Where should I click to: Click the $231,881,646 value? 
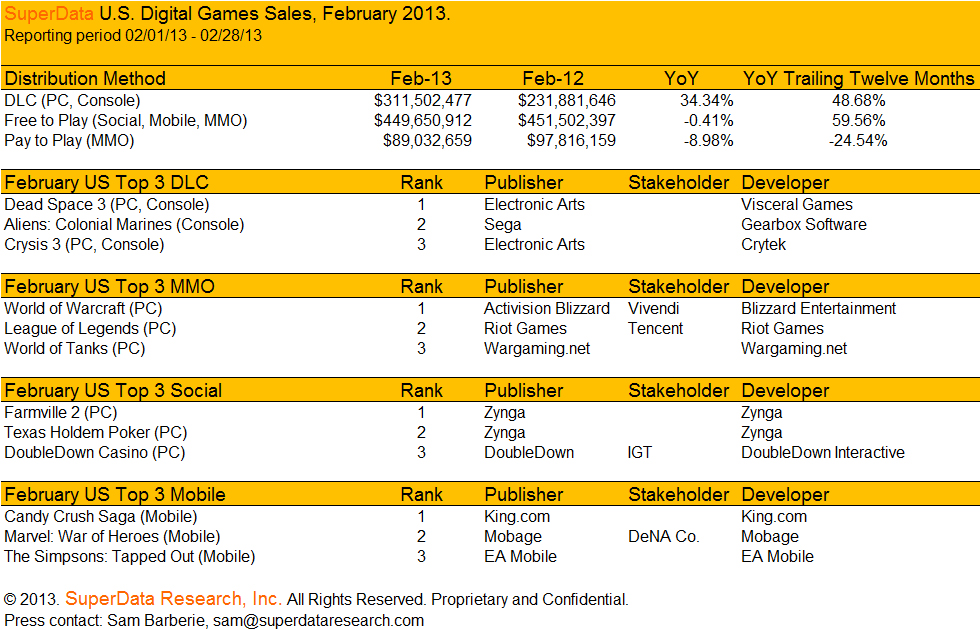pos(567,101)
